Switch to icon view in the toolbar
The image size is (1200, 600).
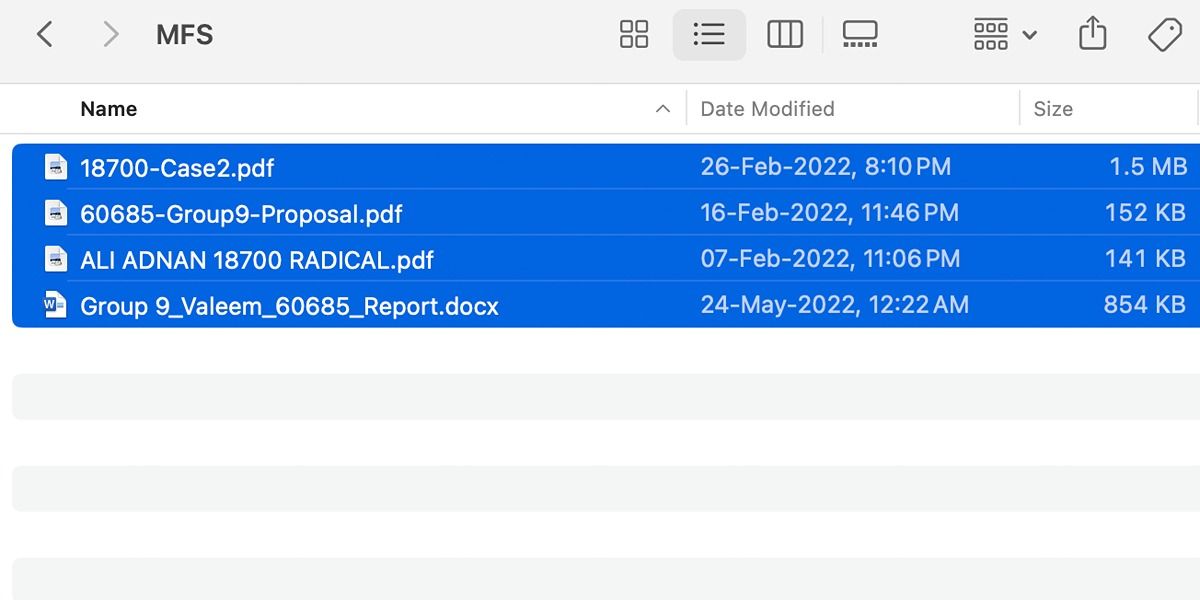click(633, 33)
